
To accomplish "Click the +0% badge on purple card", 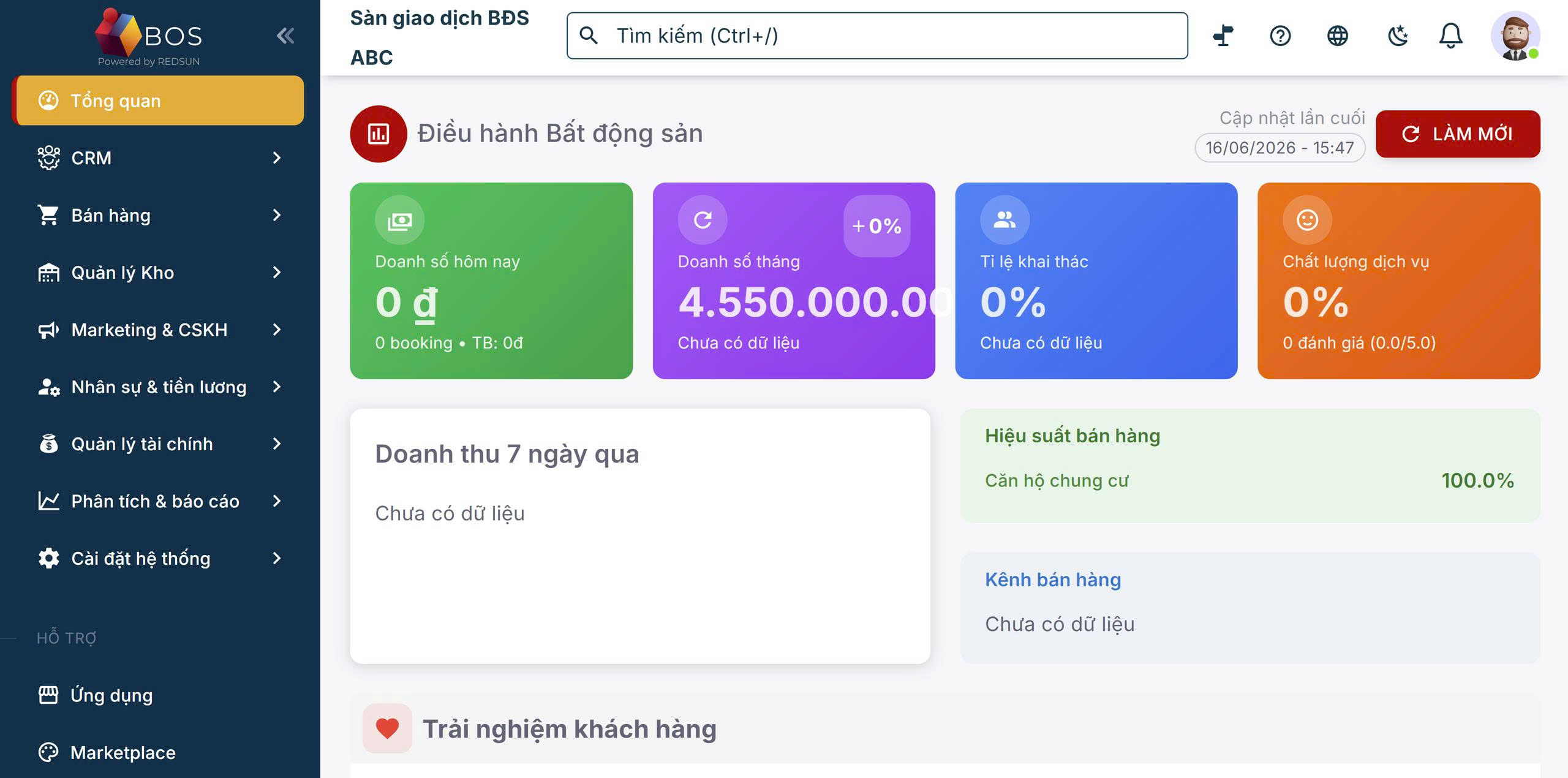I will pos(876,226).
